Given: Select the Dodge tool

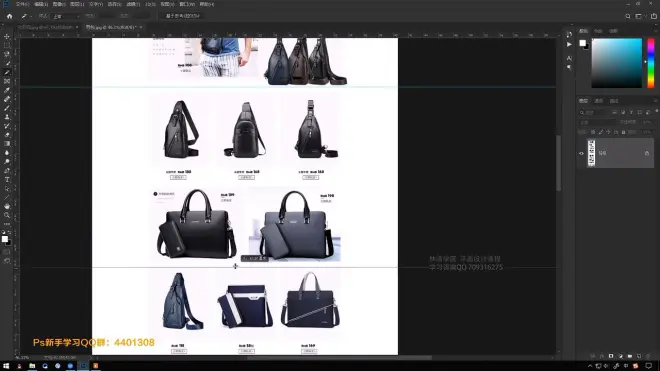Looking at the screenshot, I should point(7,162).
